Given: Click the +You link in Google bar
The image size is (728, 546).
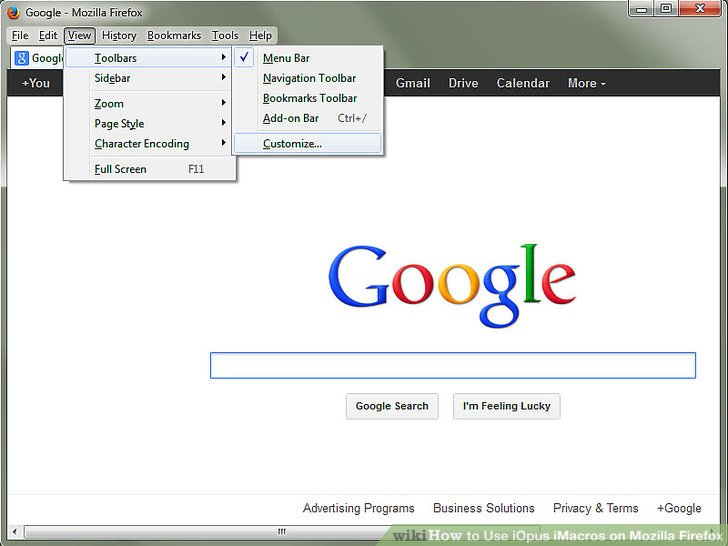Looking at the screenshot, I should click(x=36, y=83).
